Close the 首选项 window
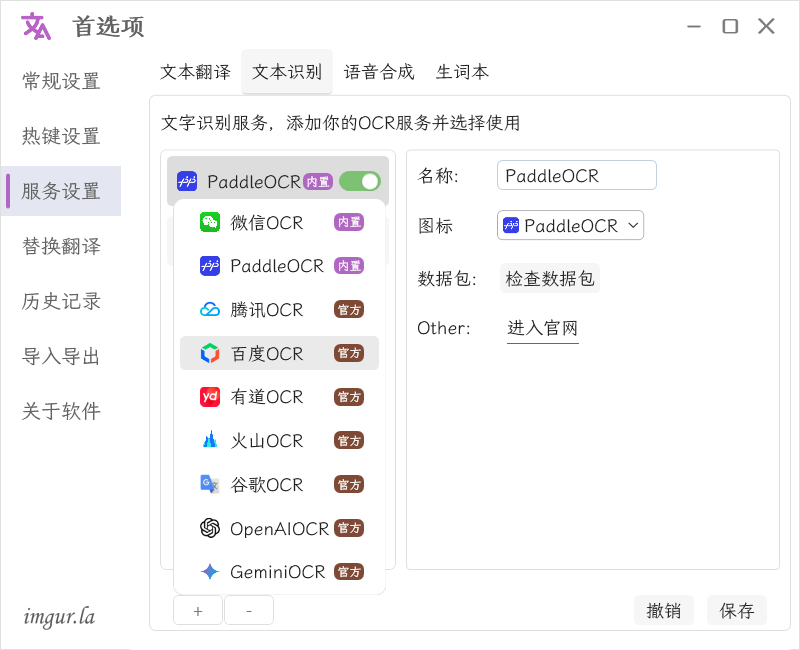 766,26
